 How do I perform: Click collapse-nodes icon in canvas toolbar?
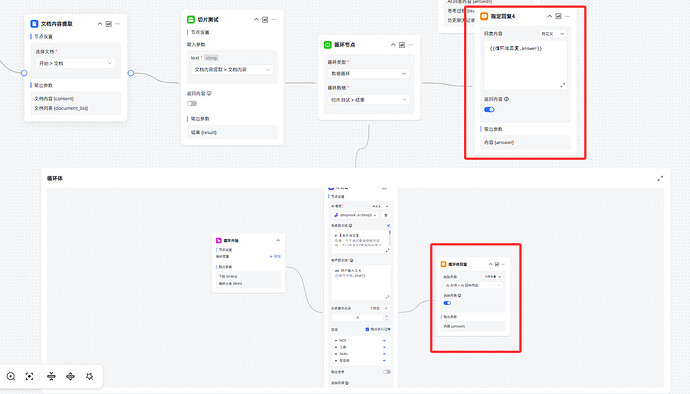[51, 376]
